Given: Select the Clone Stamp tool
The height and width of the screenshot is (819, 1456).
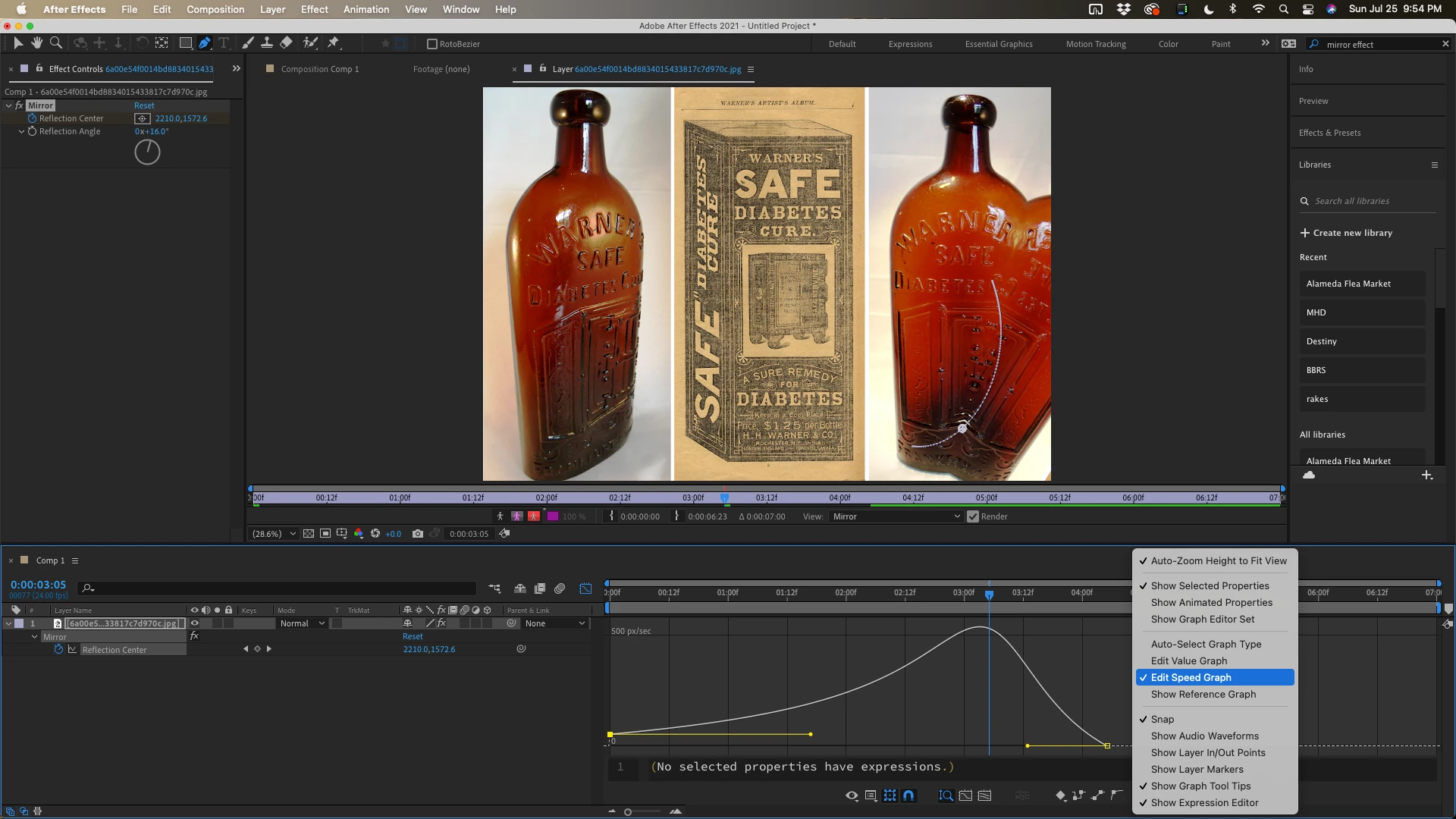Looking at the screenshot, I should pos(267,43).
